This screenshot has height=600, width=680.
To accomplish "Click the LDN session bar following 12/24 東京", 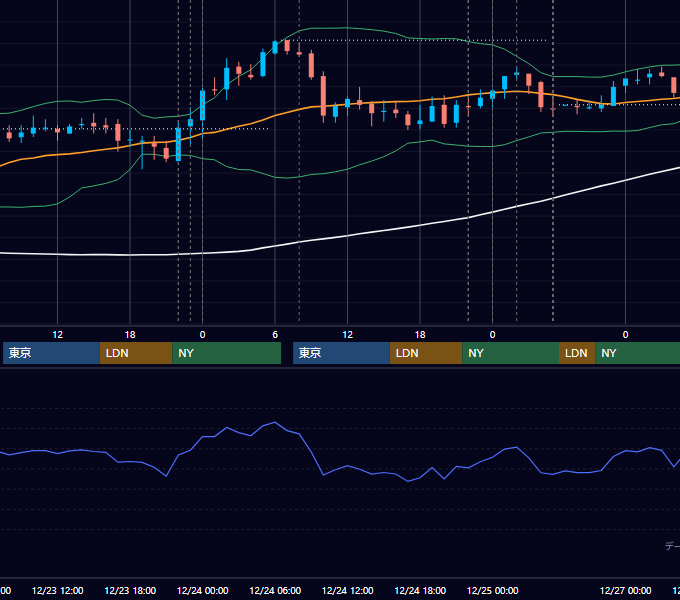I will pyautogui.click(x=426, y=353).
